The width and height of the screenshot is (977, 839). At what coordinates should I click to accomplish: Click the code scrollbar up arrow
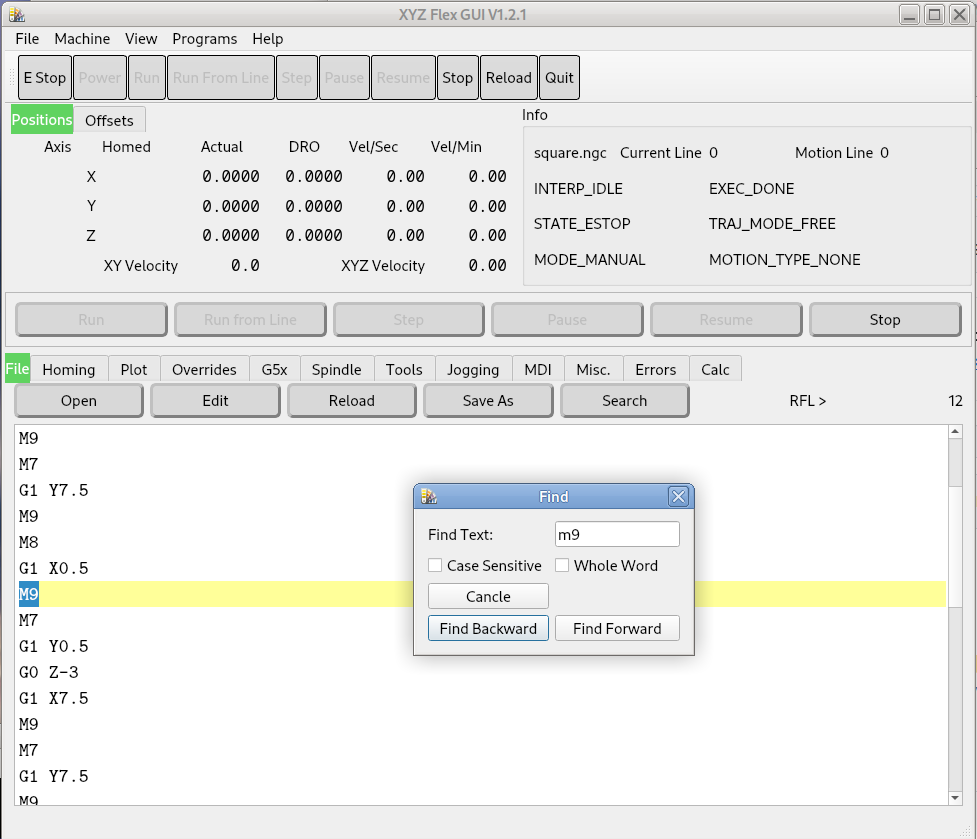coord(955,432)
